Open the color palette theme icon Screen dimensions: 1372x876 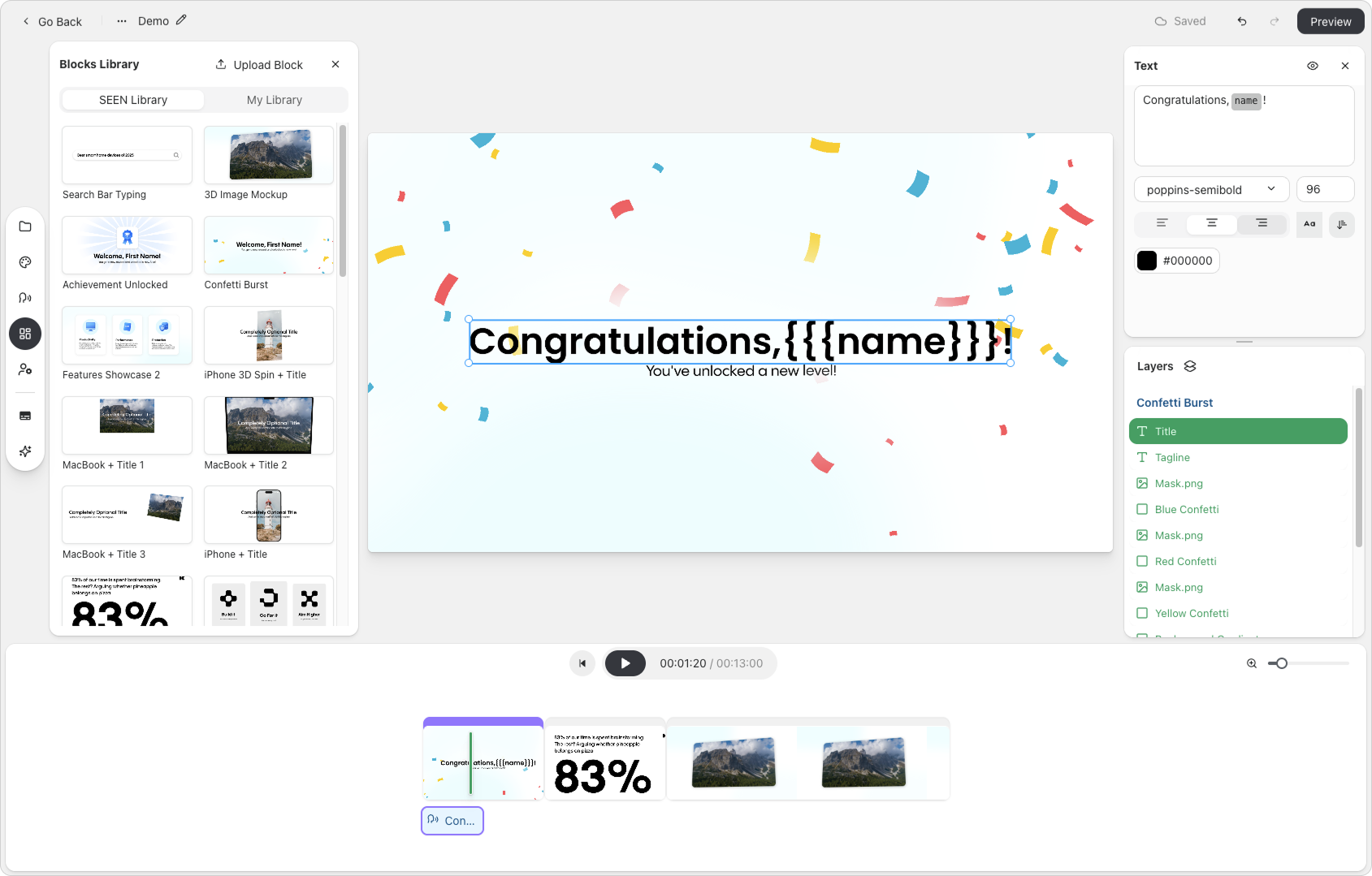point(25,262)
